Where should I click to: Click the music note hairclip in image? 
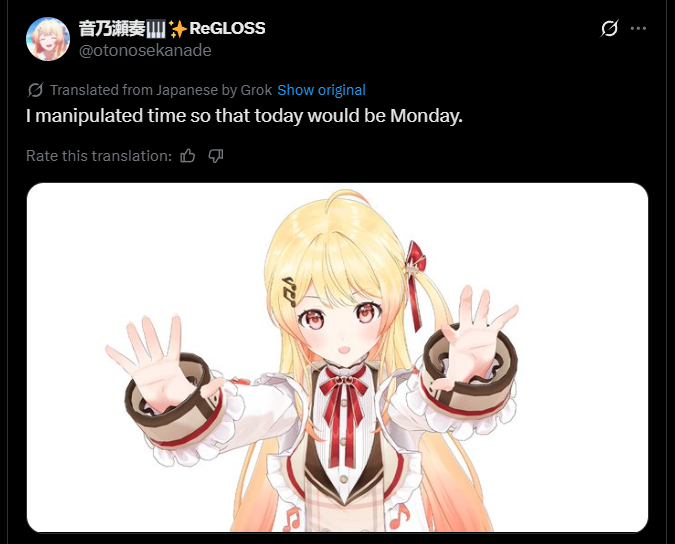(288, 291)
